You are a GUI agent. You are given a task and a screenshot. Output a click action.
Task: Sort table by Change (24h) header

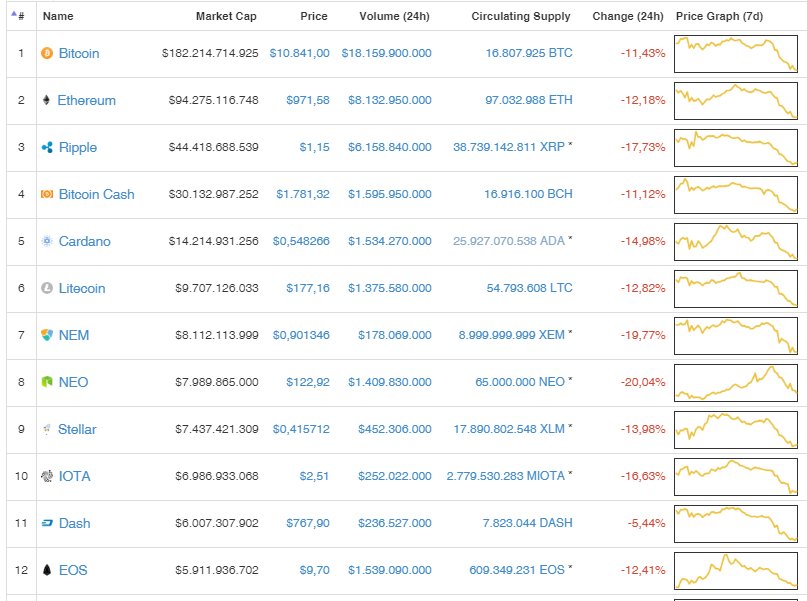(x=628, y=16)
